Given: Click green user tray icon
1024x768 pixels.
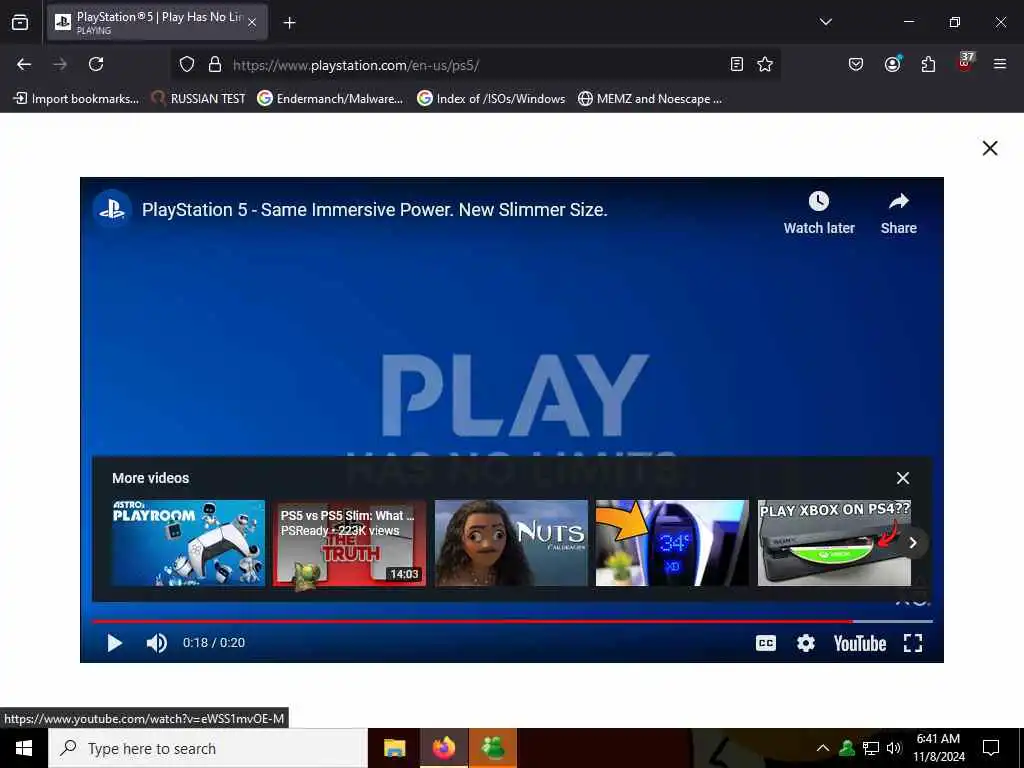Looking at the screenshot, I should click(847, 748).
